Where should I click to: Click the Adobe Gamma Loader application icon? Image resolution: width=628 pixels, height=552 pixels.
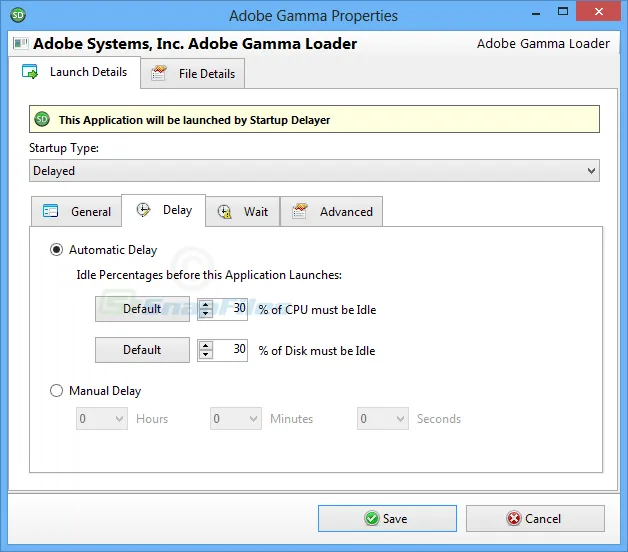20,44
